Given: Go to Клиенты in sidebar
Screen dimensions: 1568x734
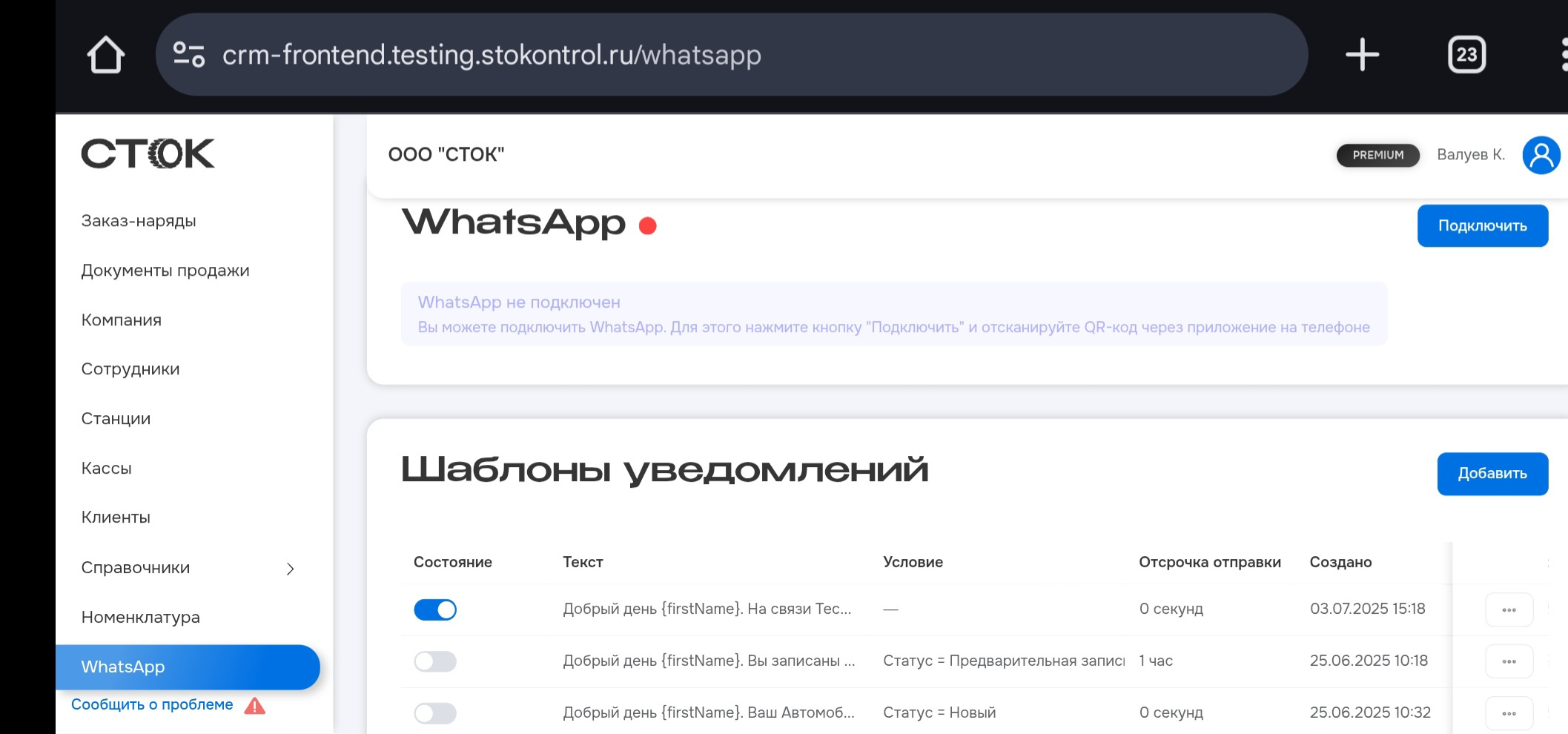Looking at the screenshot, I should pyautogui.click(x=116, y=518).
